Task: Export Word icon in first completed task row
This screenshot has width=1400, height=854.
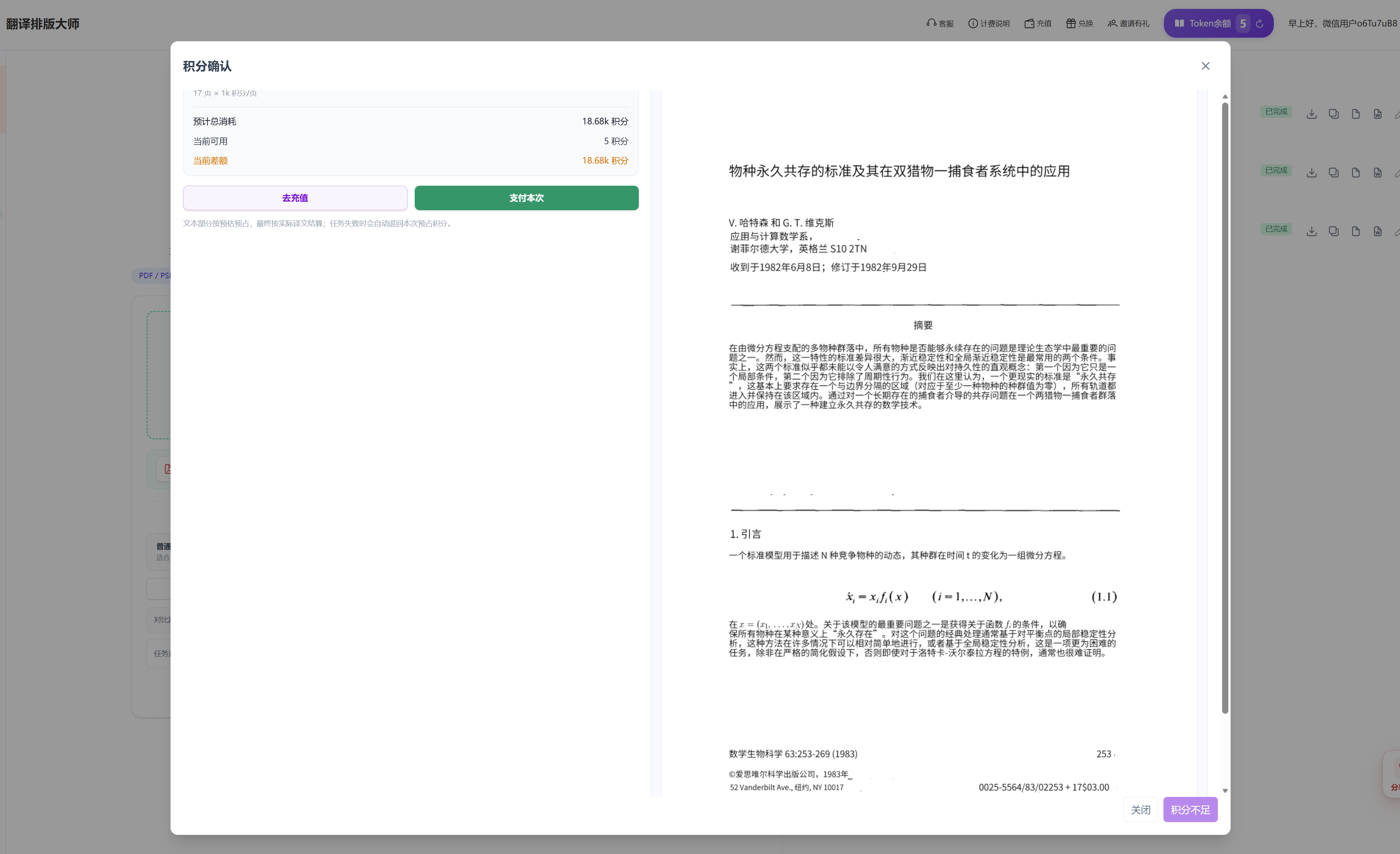Action: (1378, 114)
